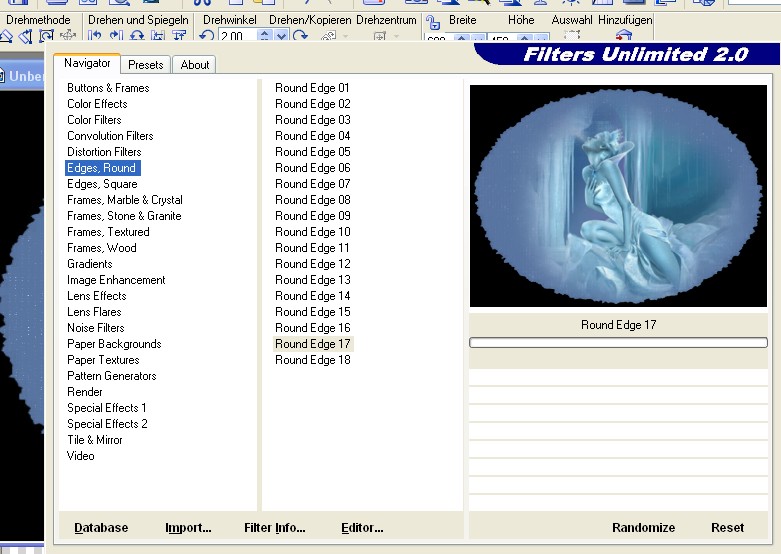Choose the Round Edge 05 filter

[312, 151]
